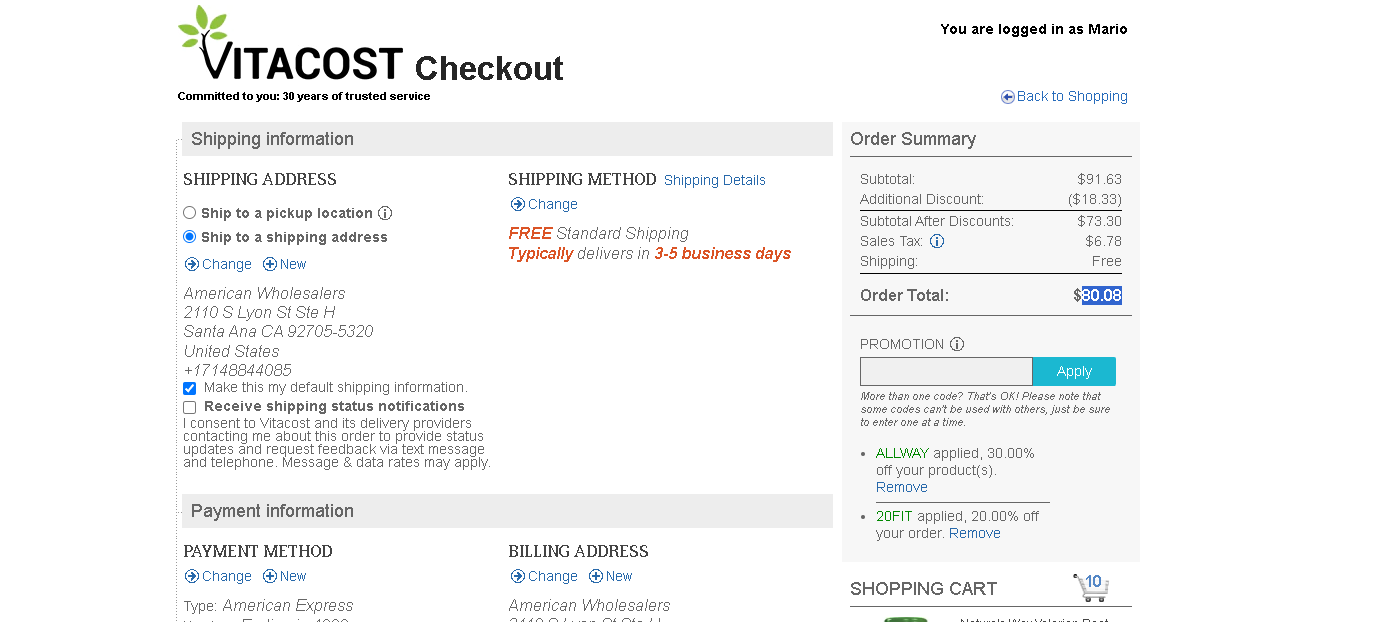Click the pickup location info icon

point(385,213)
